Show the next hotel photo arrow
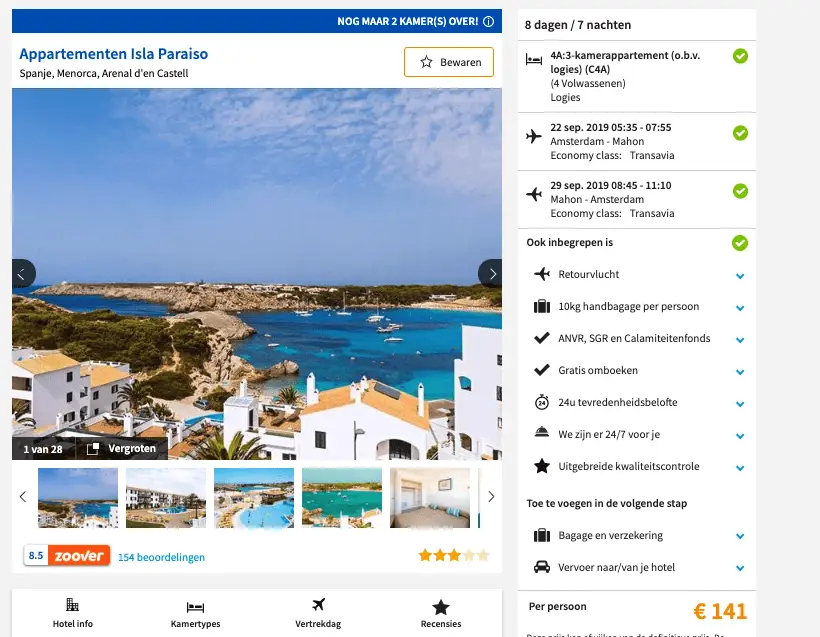Image resolution: width=820 pixels, height=637 pixels. tap(491, 274)
